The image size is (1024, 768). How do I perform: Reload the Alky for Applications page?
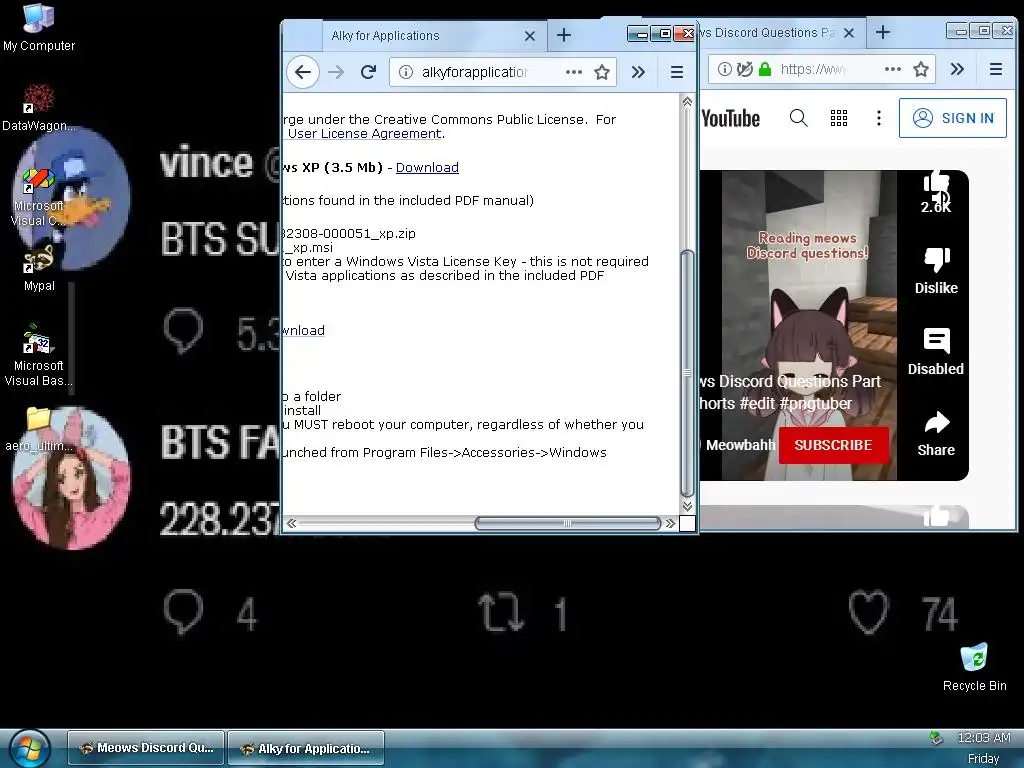pos(368,72)
